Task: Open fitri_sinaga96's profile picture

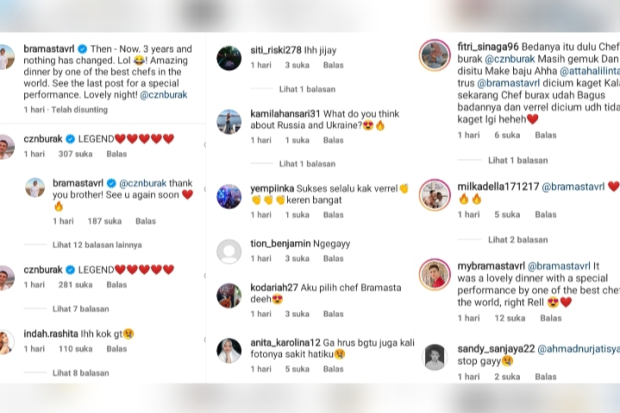Action: pyautogui.click(x=435, y=55)
